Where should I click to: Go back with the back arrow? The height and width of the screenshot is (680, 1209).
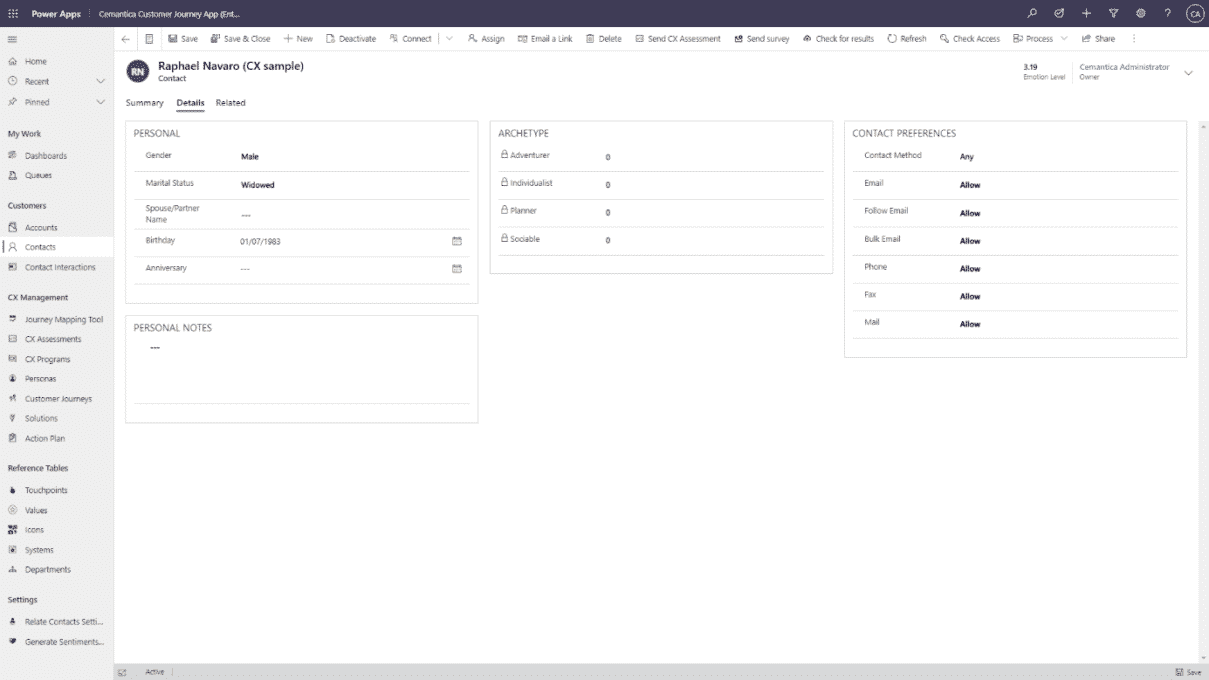coord(125,39)
